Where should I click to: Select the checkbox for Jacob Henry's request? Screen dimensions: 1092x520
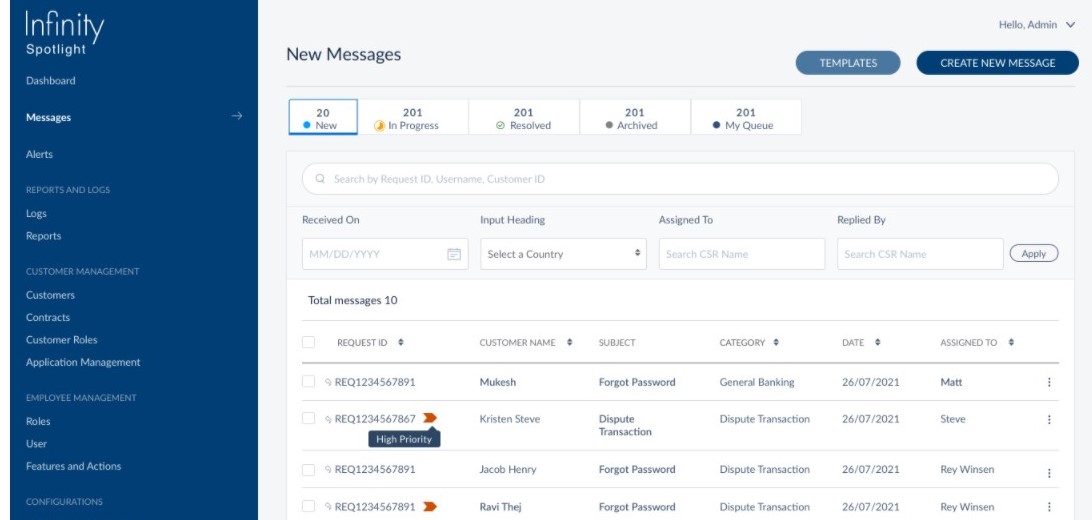[309, 468]
